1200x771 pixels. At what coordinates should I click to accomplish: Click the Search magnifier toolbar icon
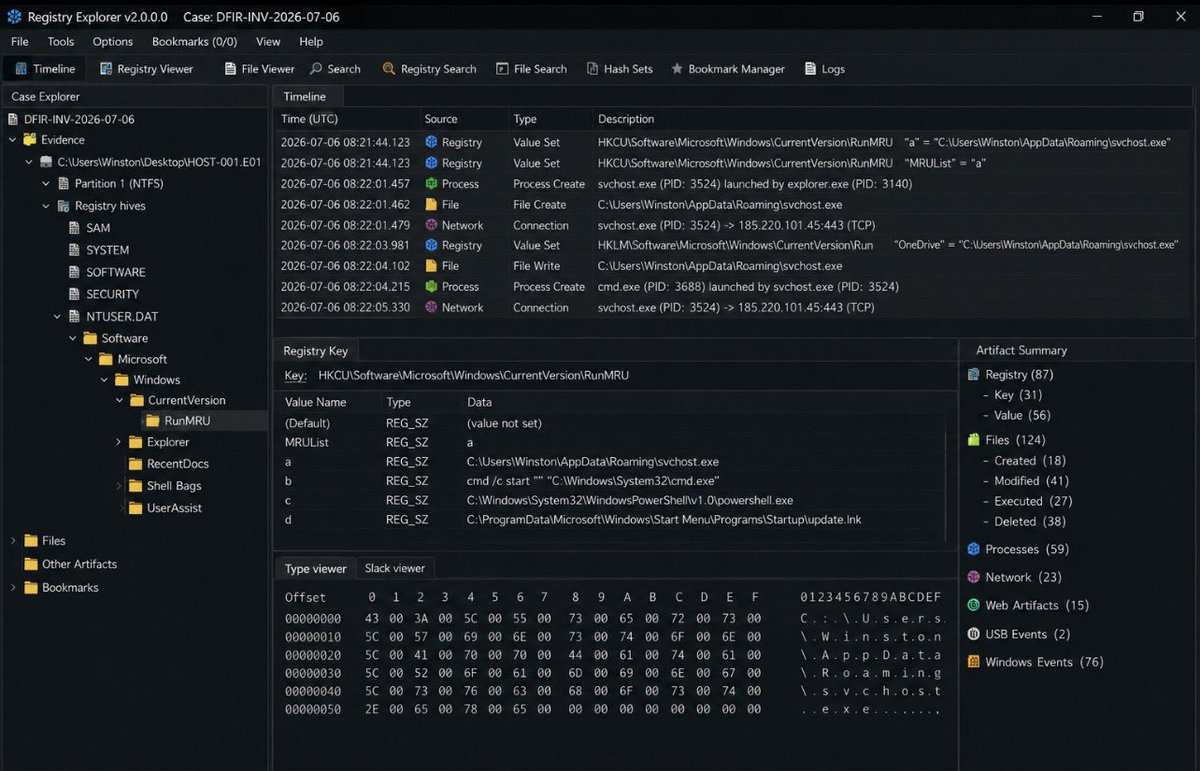[316, 69]
